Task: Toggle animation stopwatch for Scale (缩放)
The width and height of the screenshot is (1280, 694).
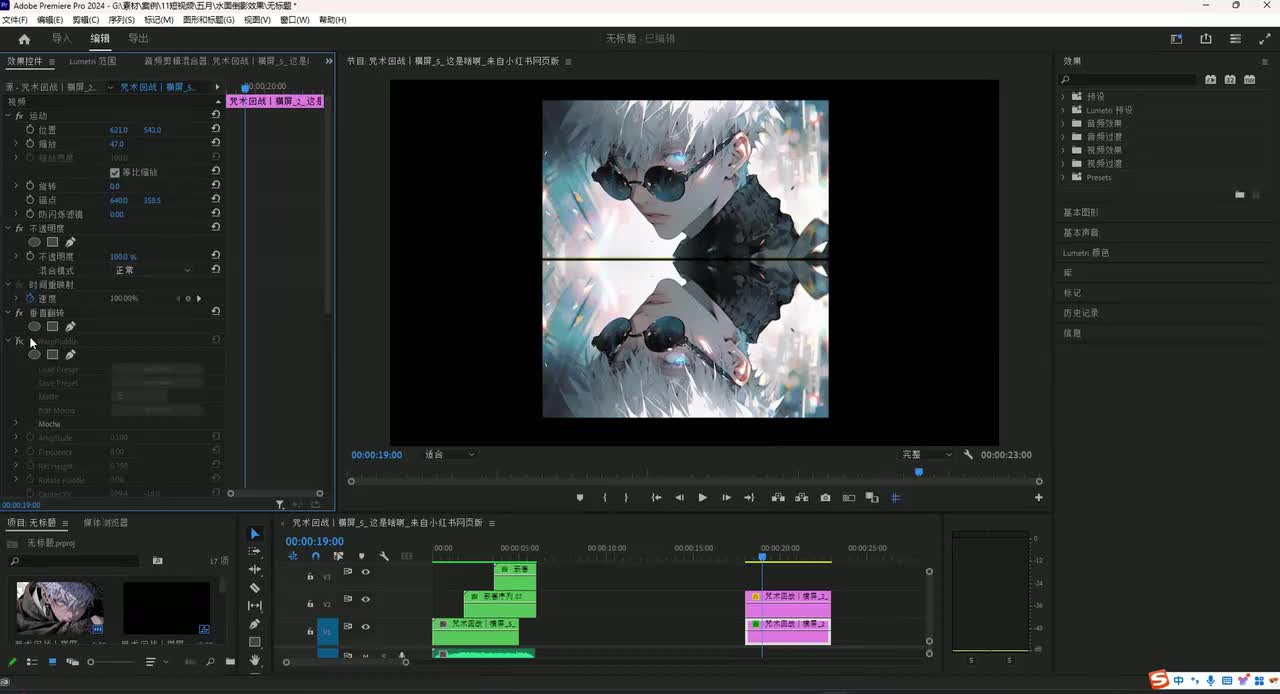Action: point(30,144)
